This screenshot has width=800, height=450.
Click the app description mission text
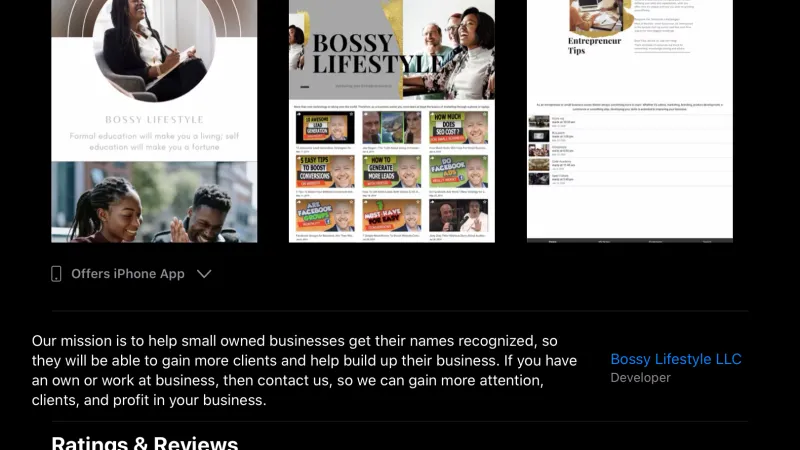[x=305, y=370]
